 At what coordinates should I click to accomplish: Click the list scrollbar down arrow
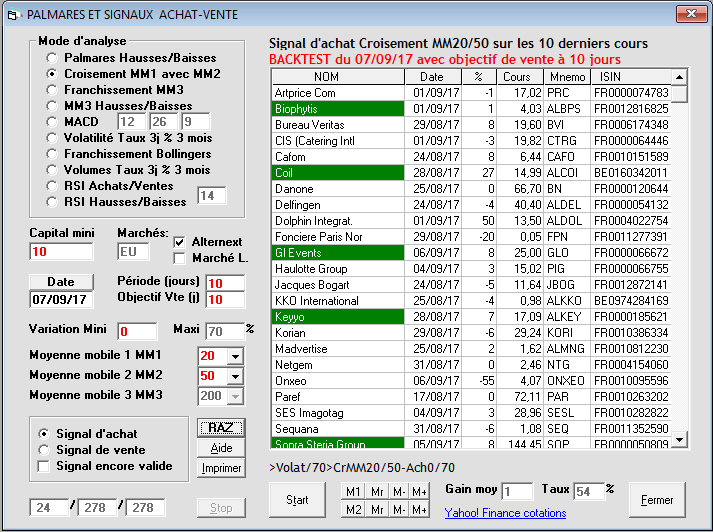pyautogui.click(x=679, y=440)
